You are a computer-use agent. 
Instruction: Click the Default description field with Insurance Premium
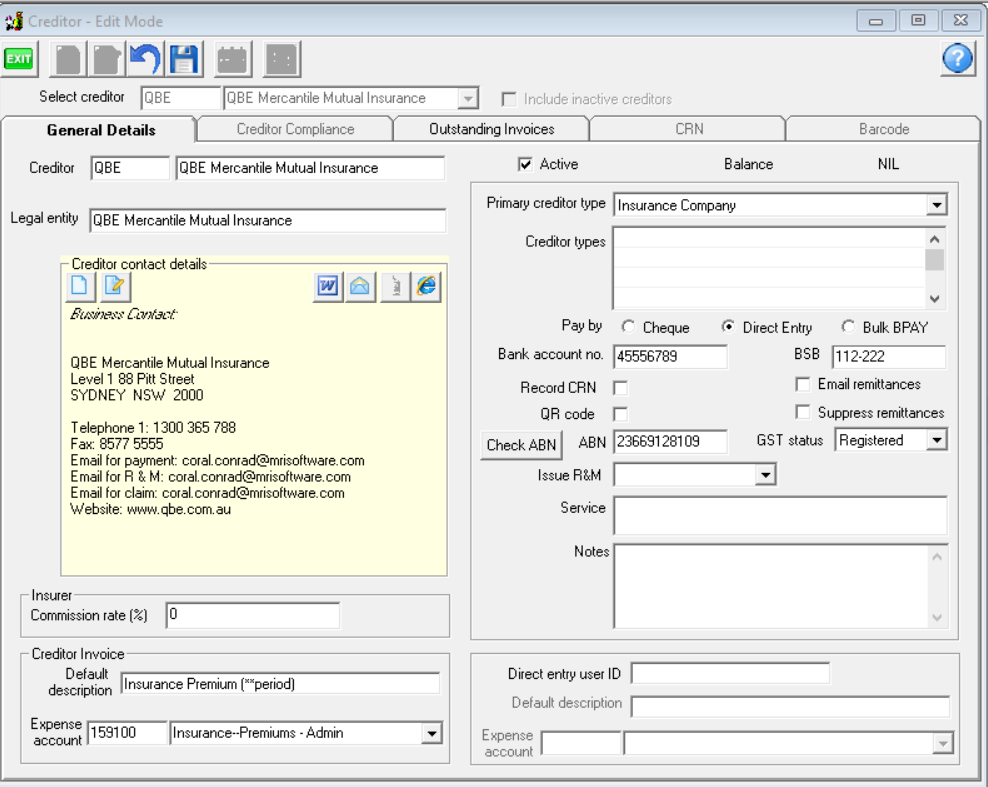coord(280,684)
